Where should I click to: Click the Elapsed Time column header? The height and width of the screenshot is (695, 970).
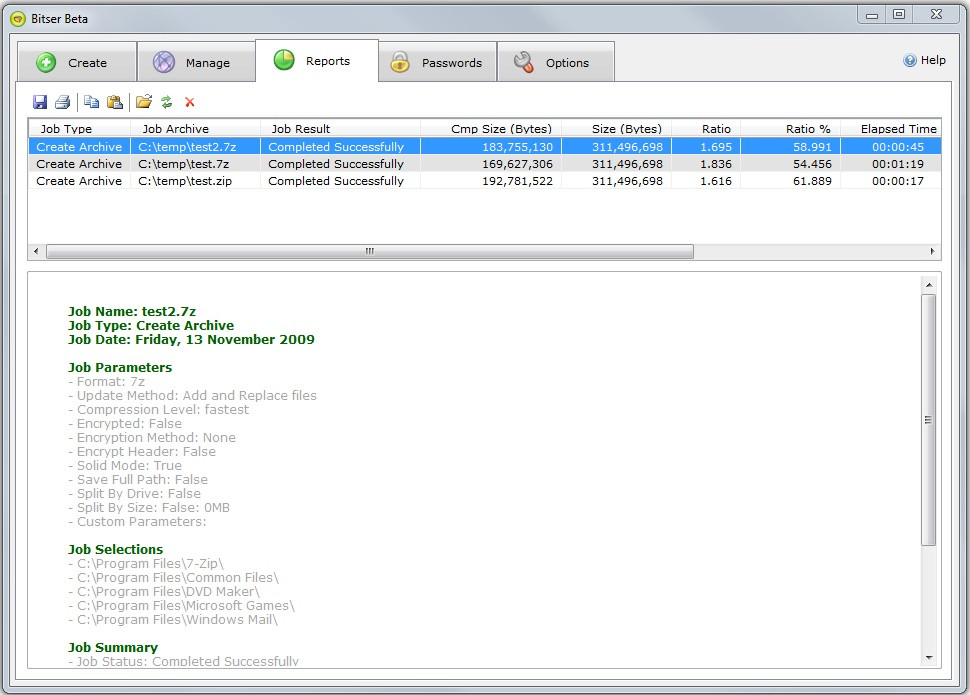[891, 129]
